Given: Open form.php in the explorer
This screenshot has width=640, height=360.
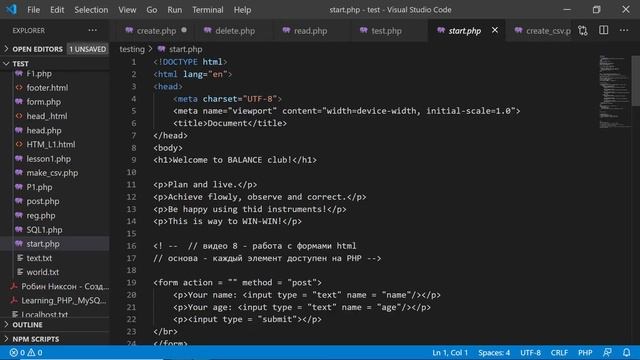Looking at the screenshot, I should click(x=43, y=102).
